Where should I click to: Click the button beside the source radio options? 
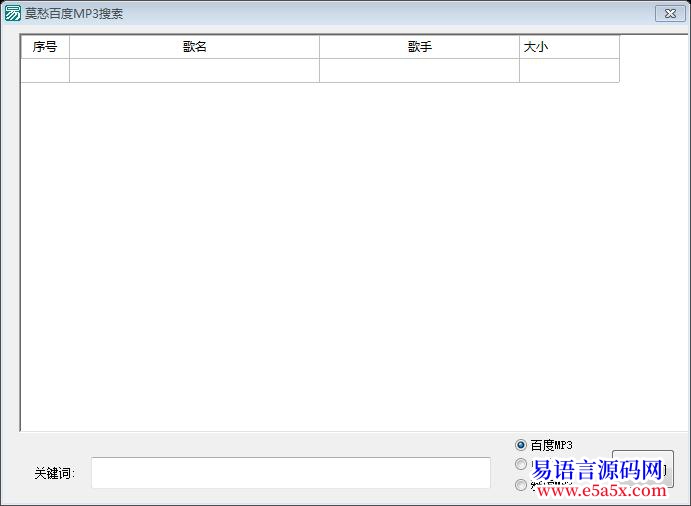tap(643, 469)
